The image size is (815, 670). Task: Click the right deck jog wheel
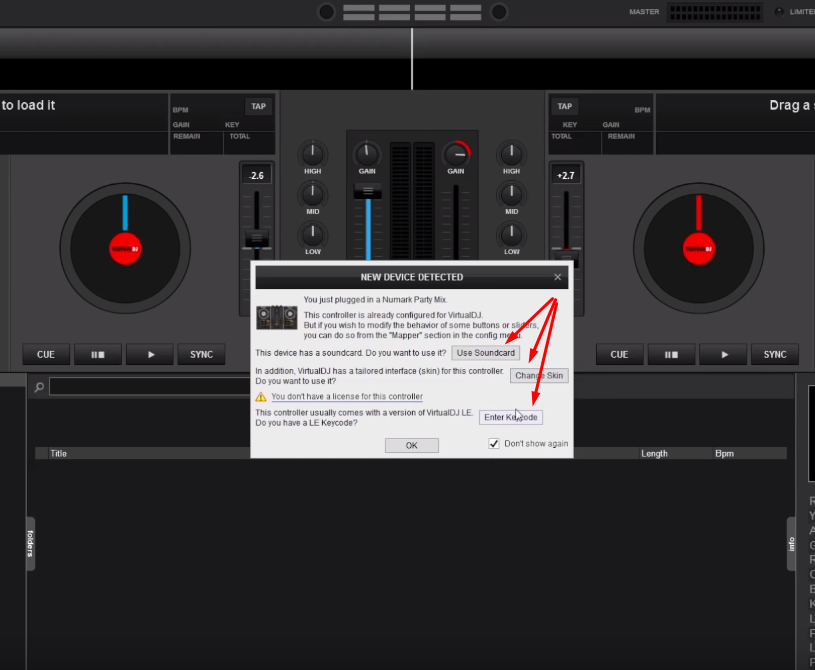click(699, 248)
